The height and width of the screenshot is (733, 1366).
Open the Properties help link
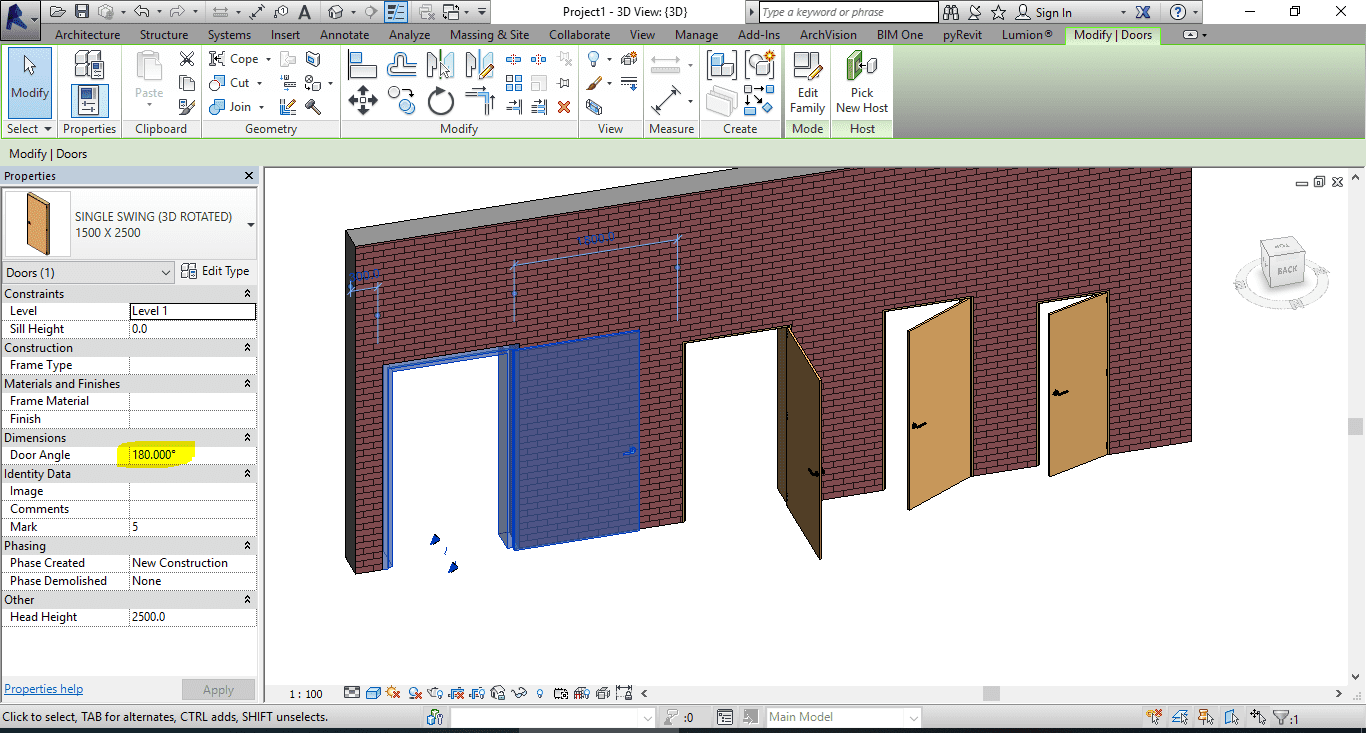point(43,689)
